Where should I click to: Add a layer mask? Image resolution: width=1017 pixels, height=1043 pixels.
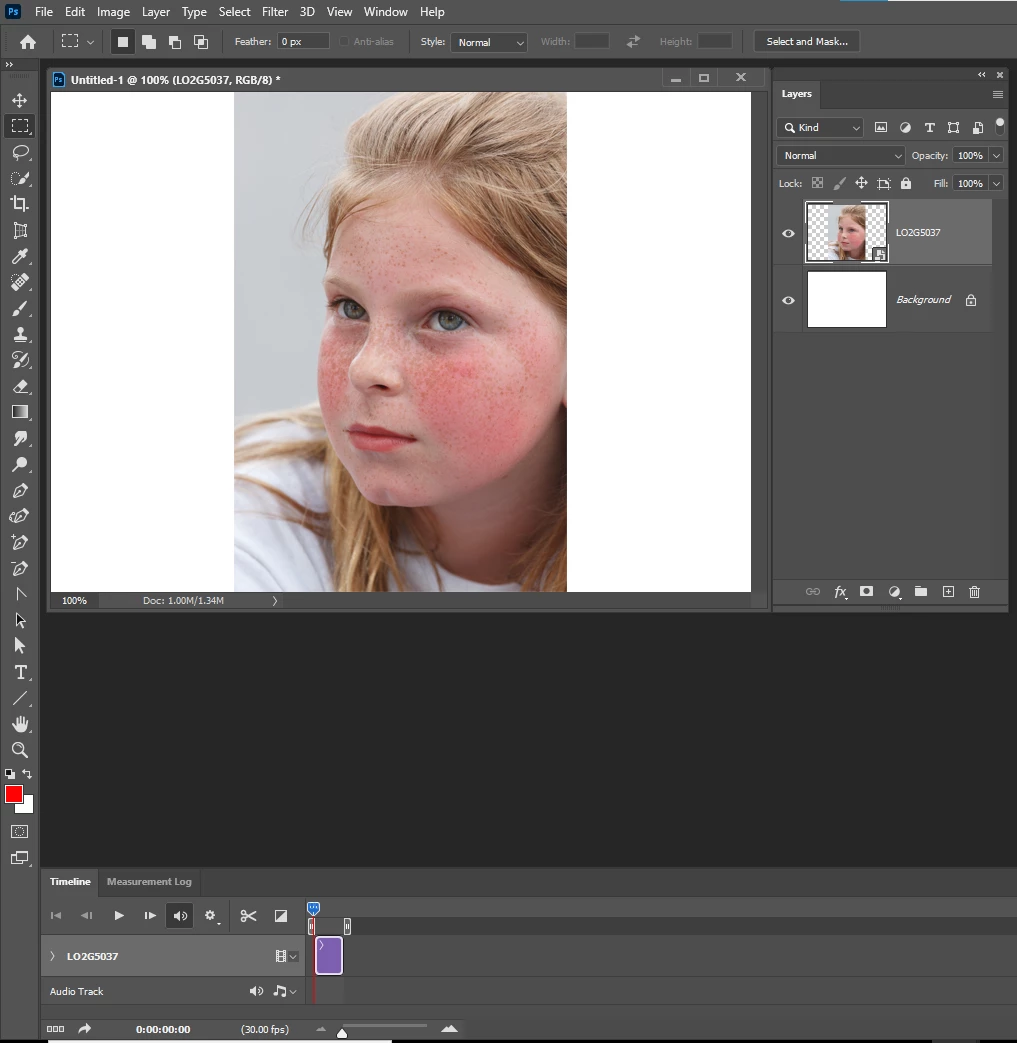[866, 591]
